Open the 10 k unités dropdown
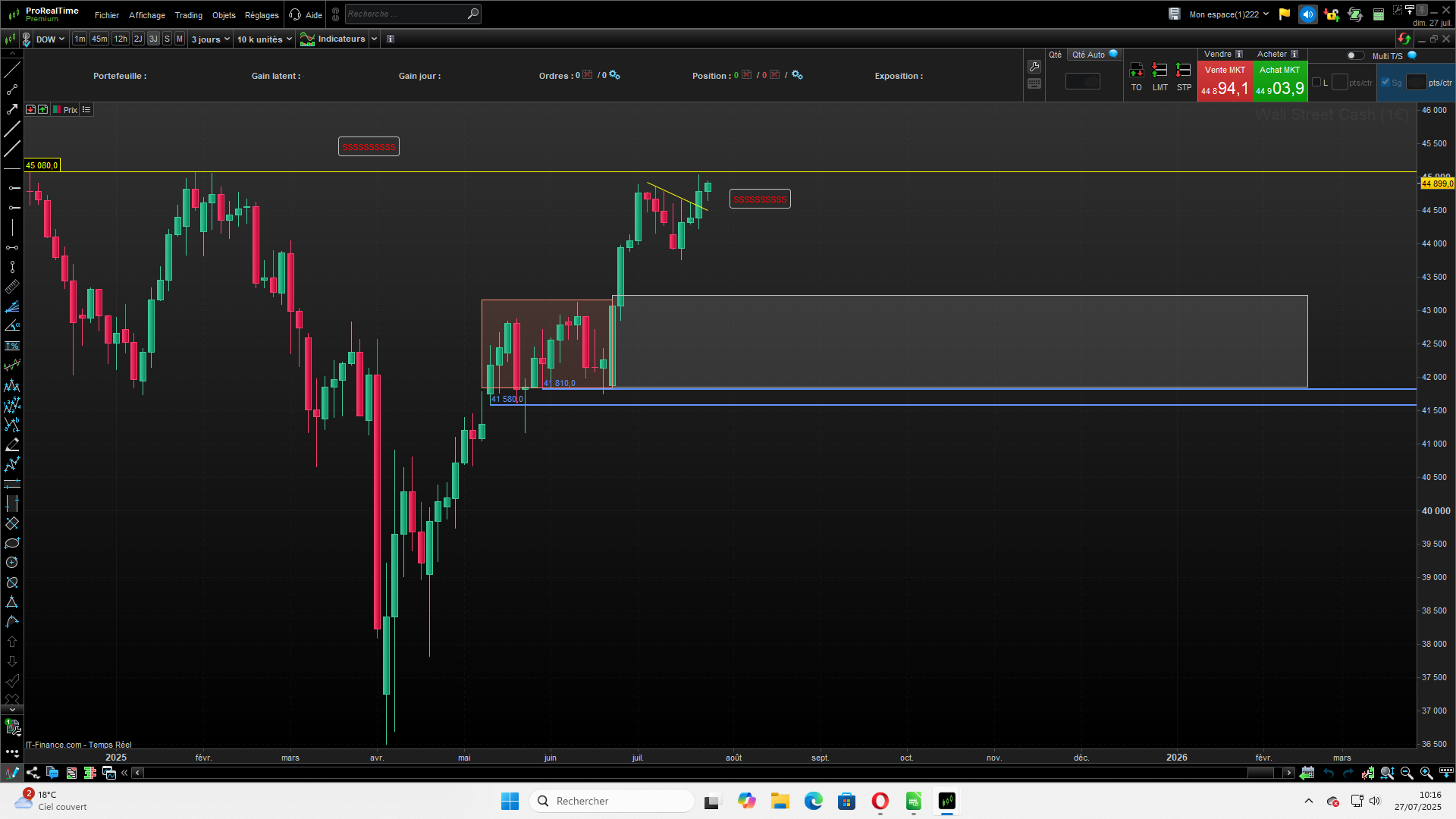This screenshot has height=819, width=1456. pos(264,39)
